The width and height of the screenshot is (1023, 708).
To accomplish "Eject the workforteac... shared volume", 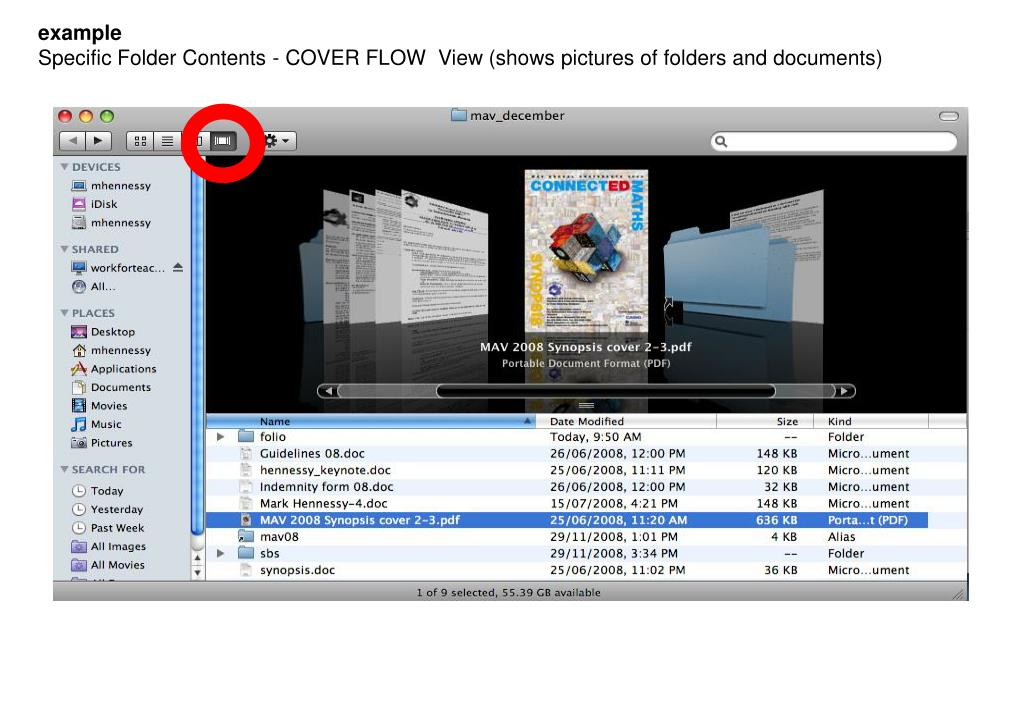I will point(178,268).
